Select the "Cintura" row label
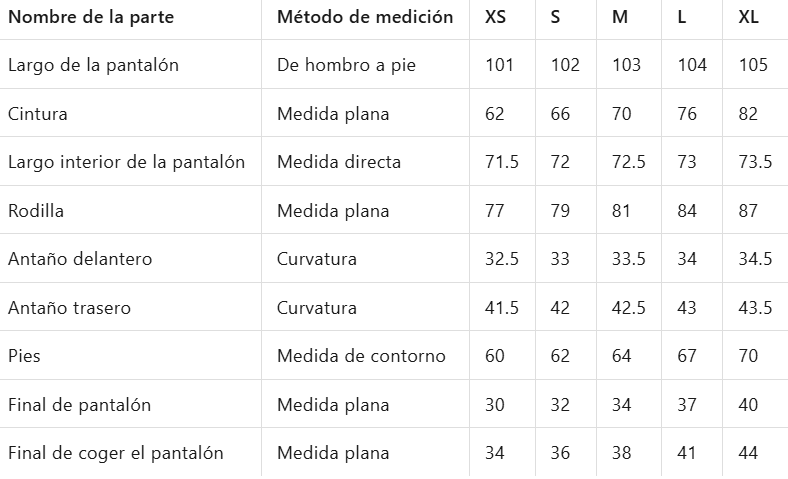Screen dimensions: 788x479 (38, 114)
